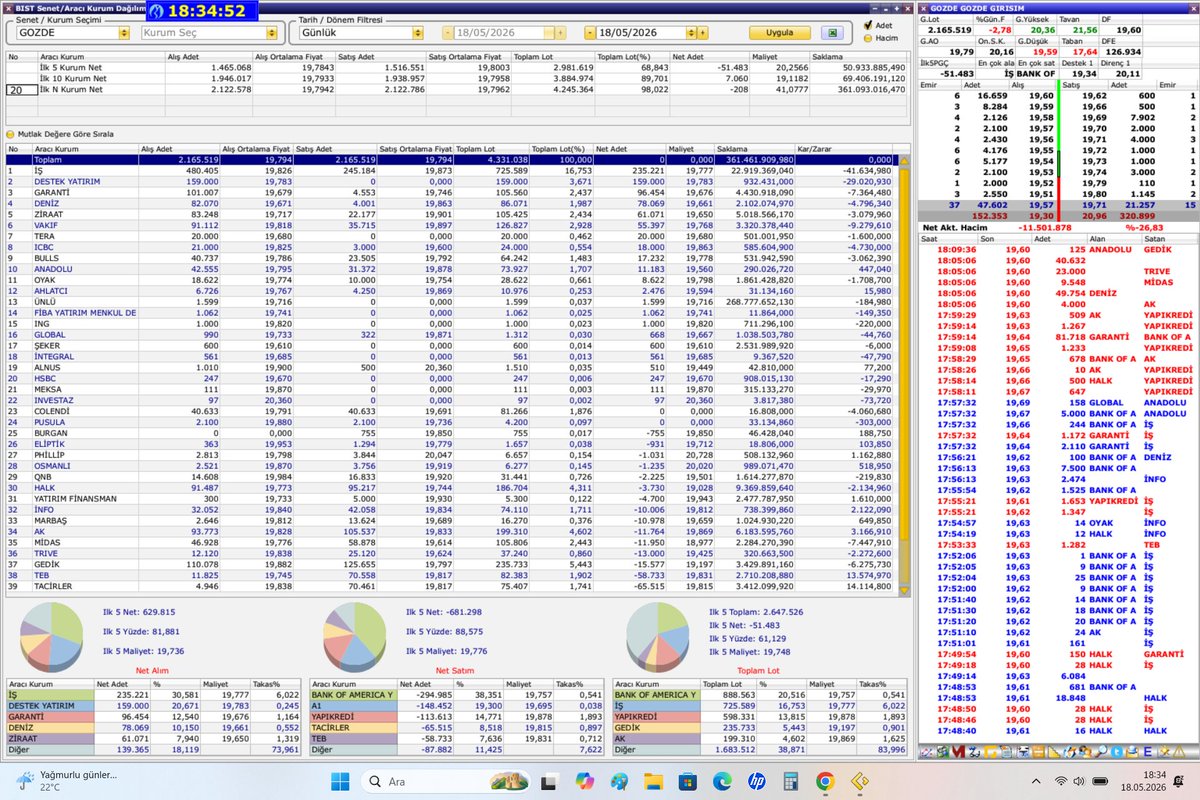Click the Net Satım pie chart
The height and width of the screenshot is (800, 1200).
click(x=354, y=635)
